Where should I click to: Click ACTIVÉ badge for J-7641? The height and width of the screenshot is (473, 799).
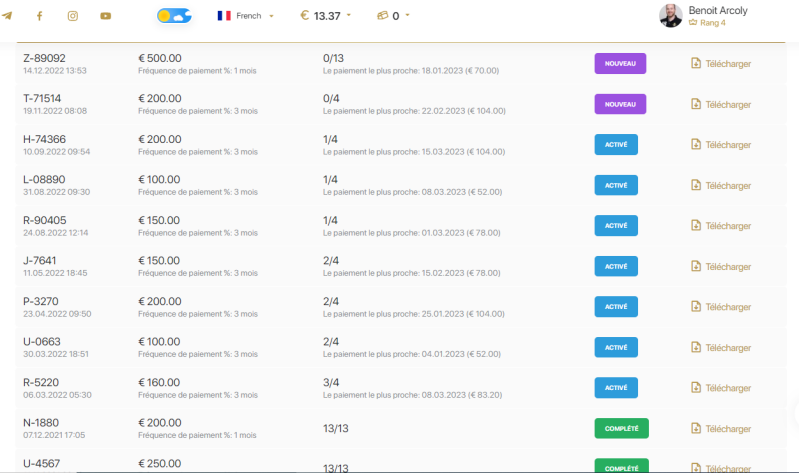click(616, 266)
